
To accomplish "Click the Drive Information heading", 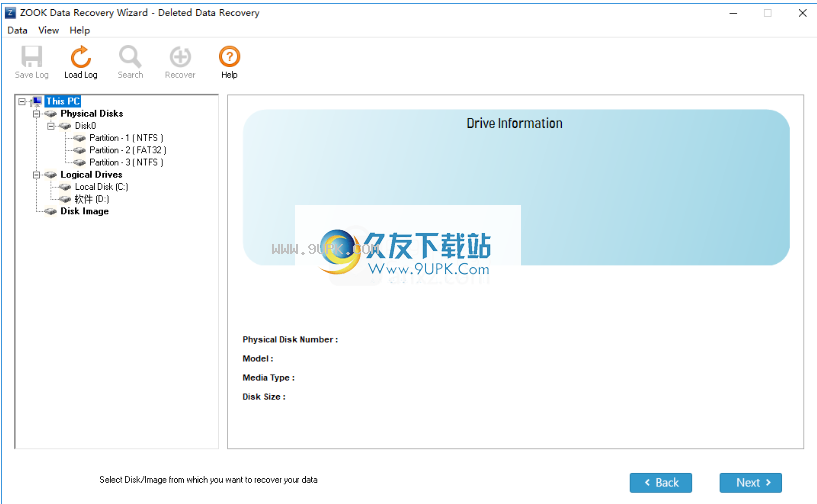I will click(514, 124).
